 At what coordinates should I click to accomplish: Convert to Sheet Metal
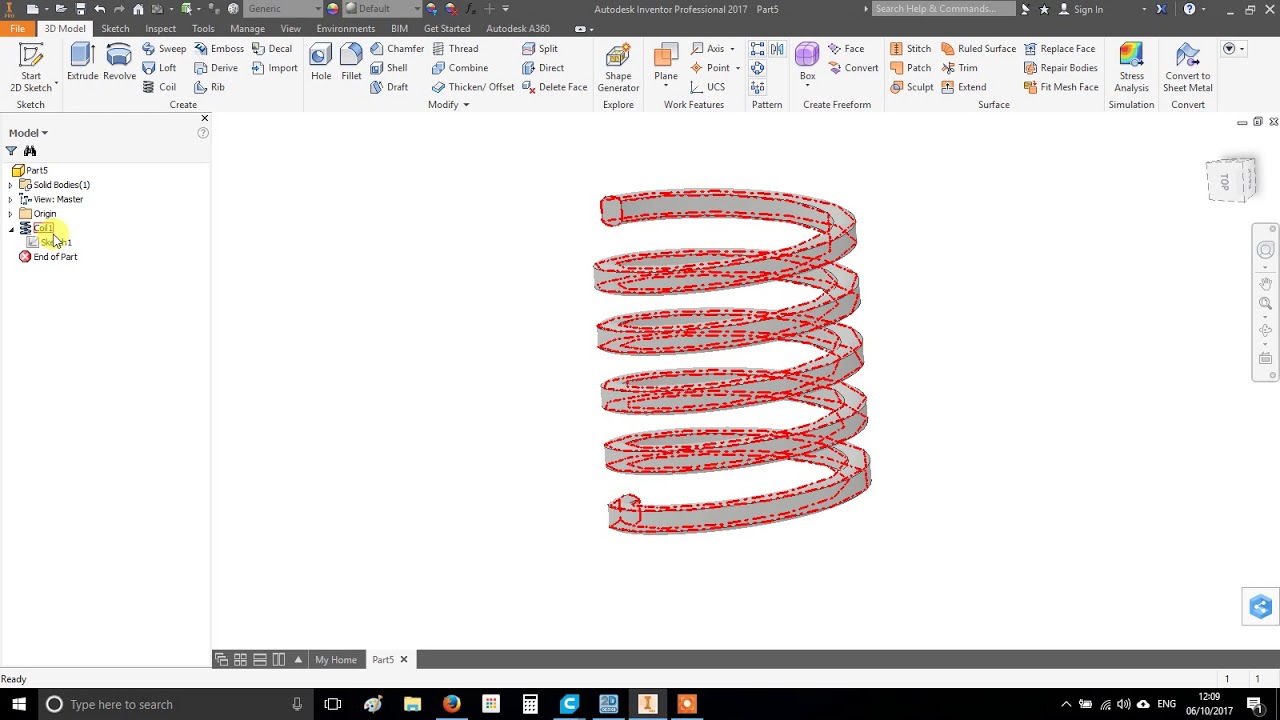pyautogui.click(x=1187, y=68)
